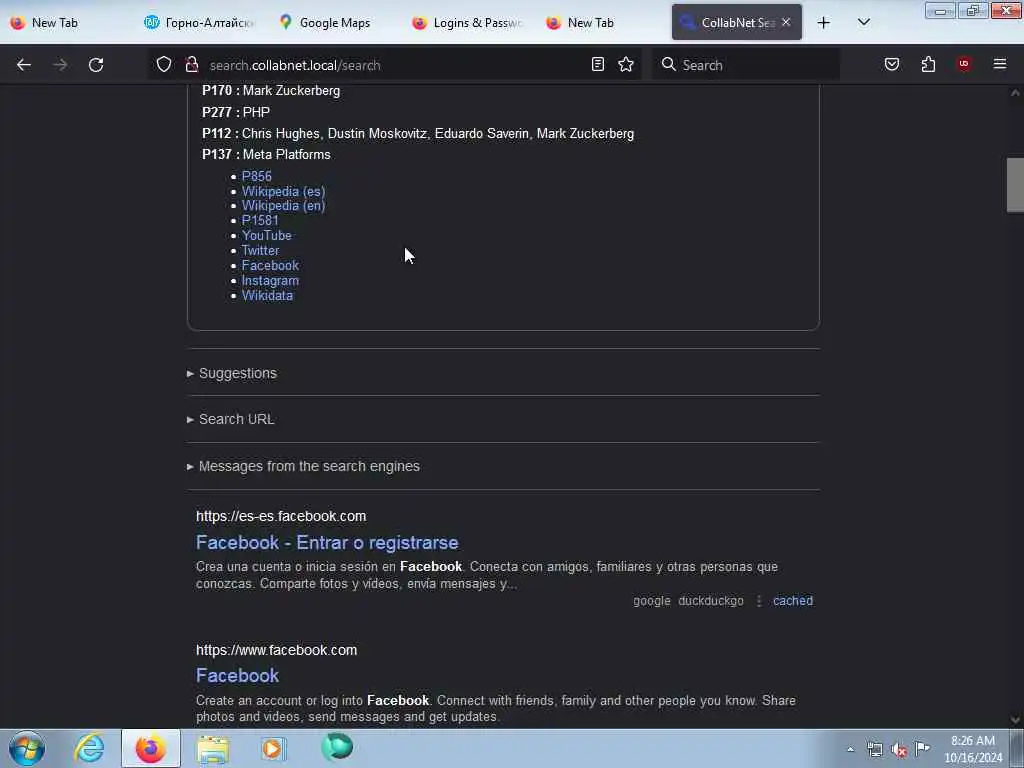Open tracking protection shield icon

[x=164, y=64]
